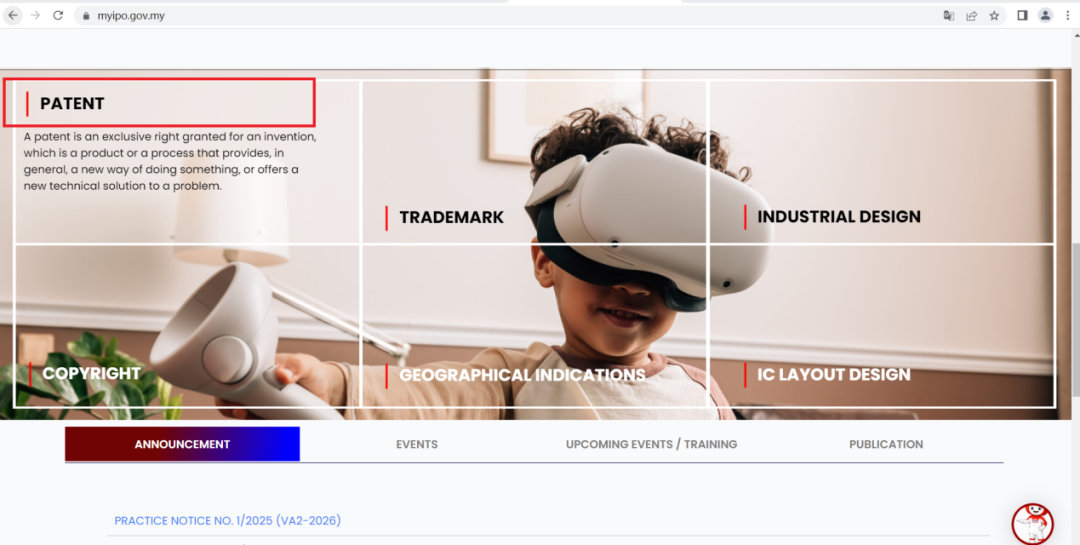Switch to the EVENTS tab

417,444
